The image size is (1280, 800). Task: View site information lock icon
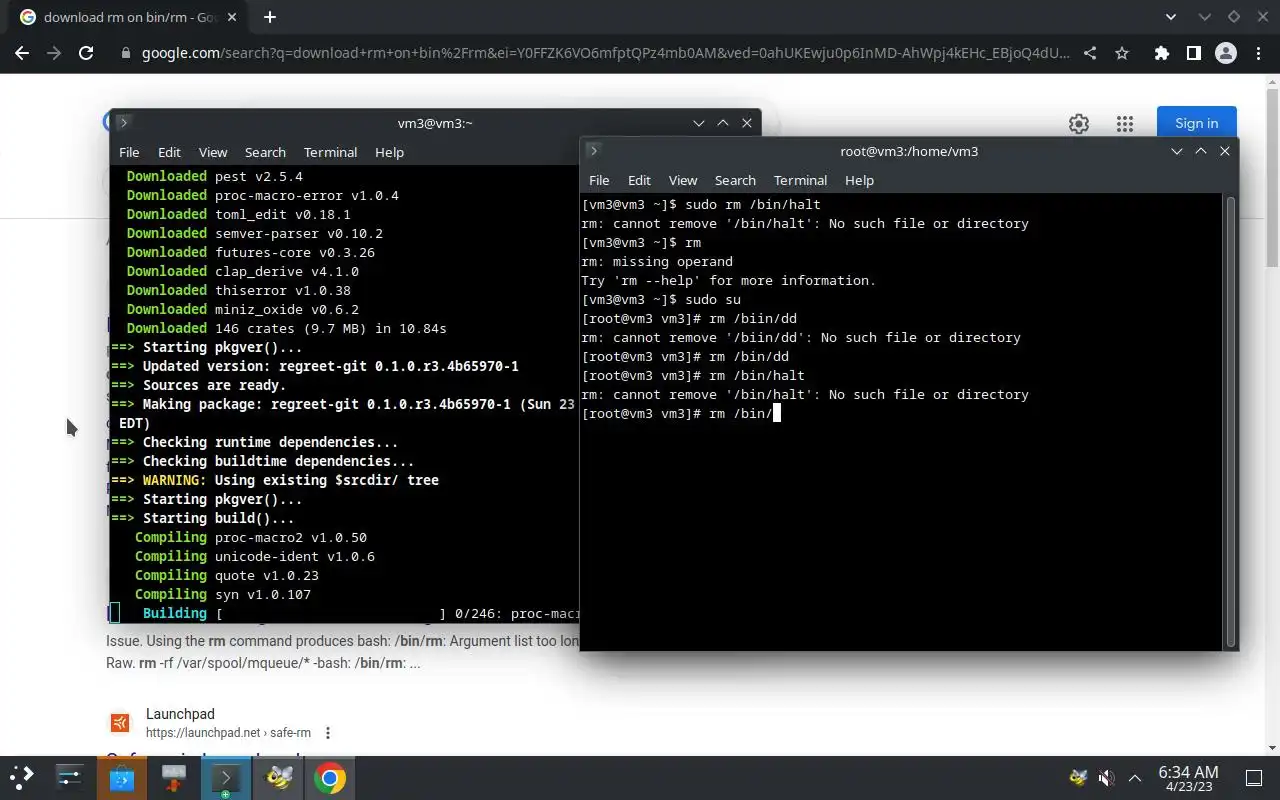pos(125,53)
